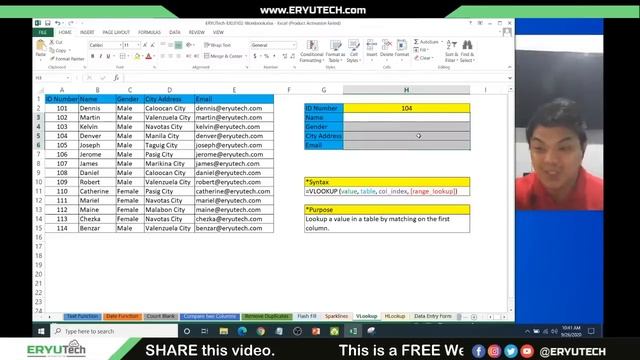This screenshot has width=640, height=360.
Task: Toggle the highlighted Bottom Align button
Action: coord(178,45)
